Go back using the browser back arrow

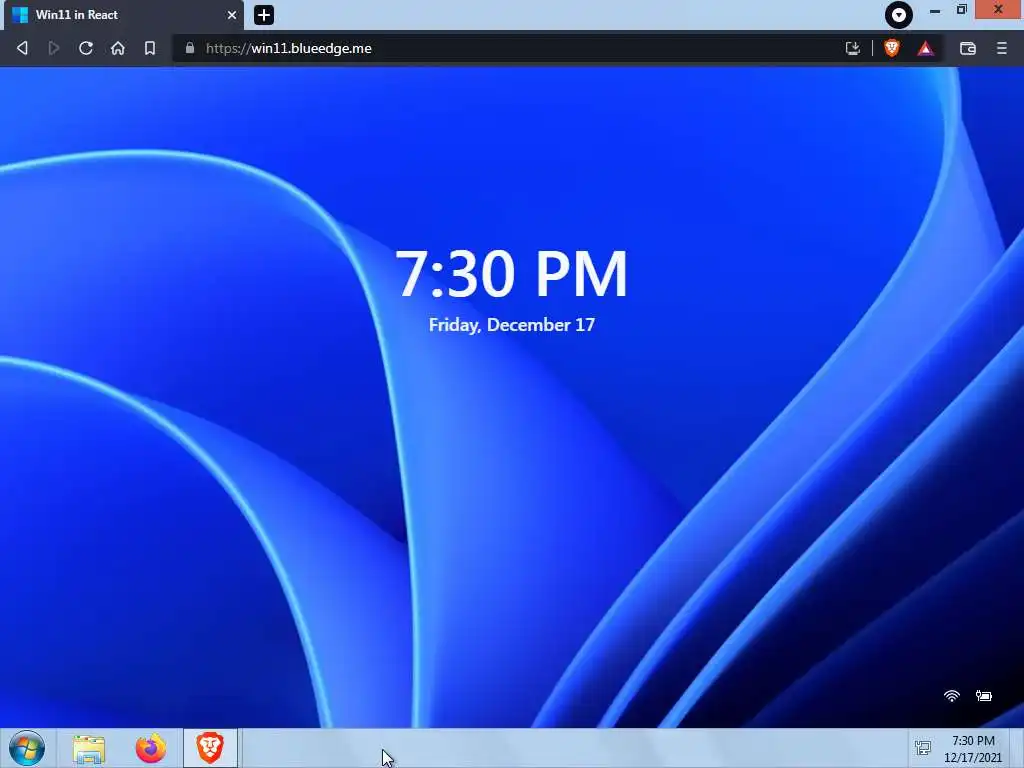22,48
